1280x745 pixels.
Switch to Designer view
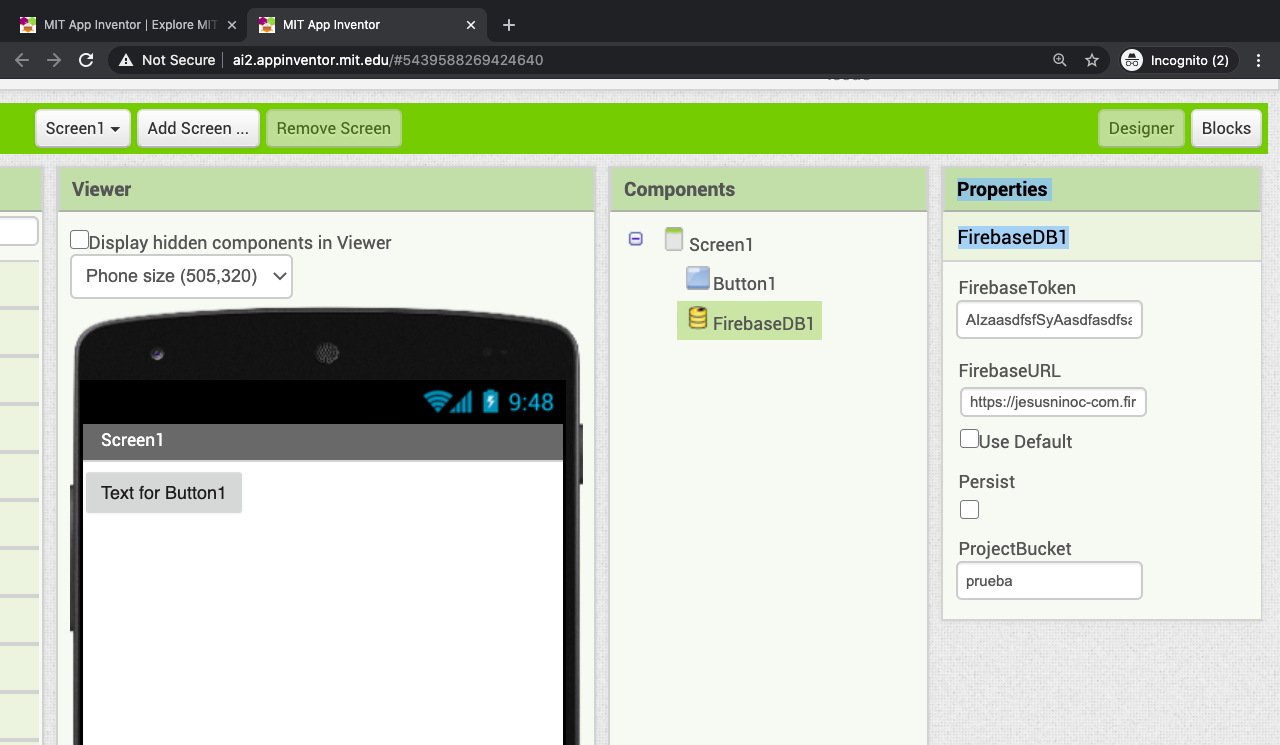pyautogui.click(x=1141, y=128)
